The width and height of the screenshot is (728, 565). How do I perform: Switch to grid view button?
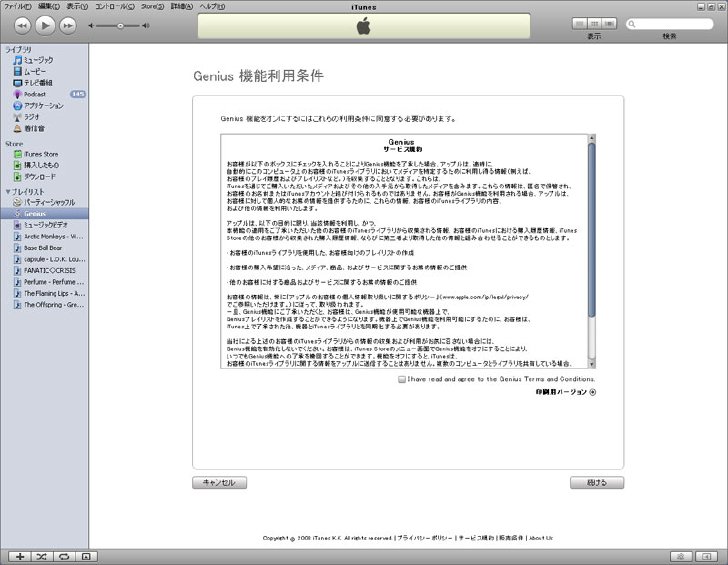(594, 24)
